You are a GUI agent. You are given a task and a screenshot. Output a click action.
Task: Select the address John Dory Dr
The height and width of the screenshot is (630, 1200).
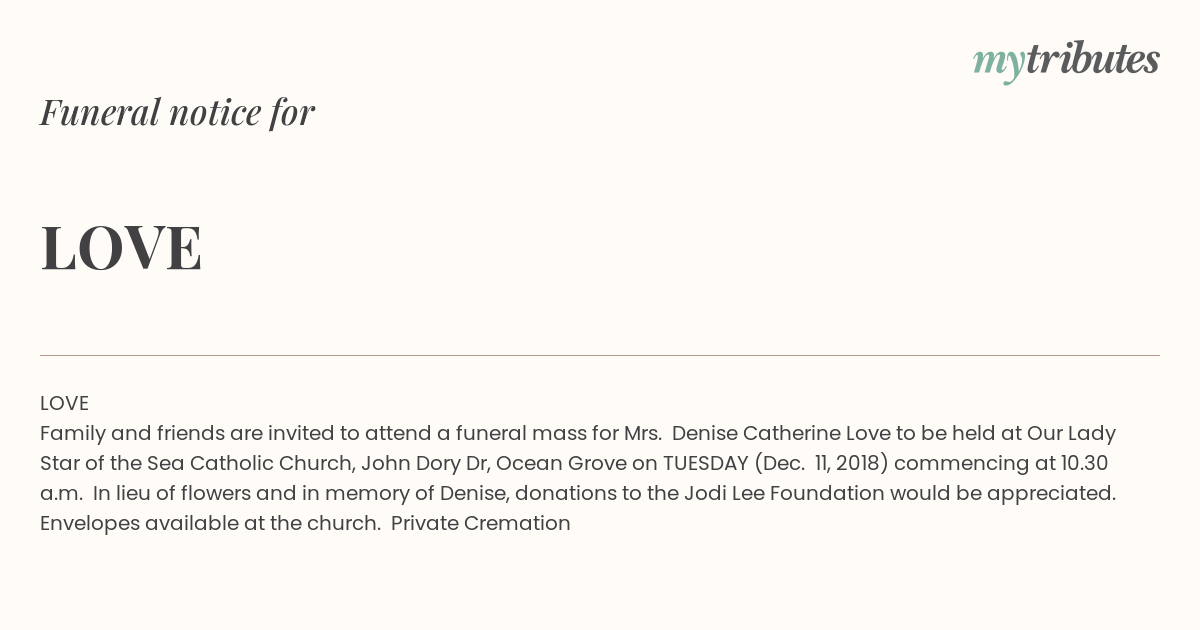point(424,463)
